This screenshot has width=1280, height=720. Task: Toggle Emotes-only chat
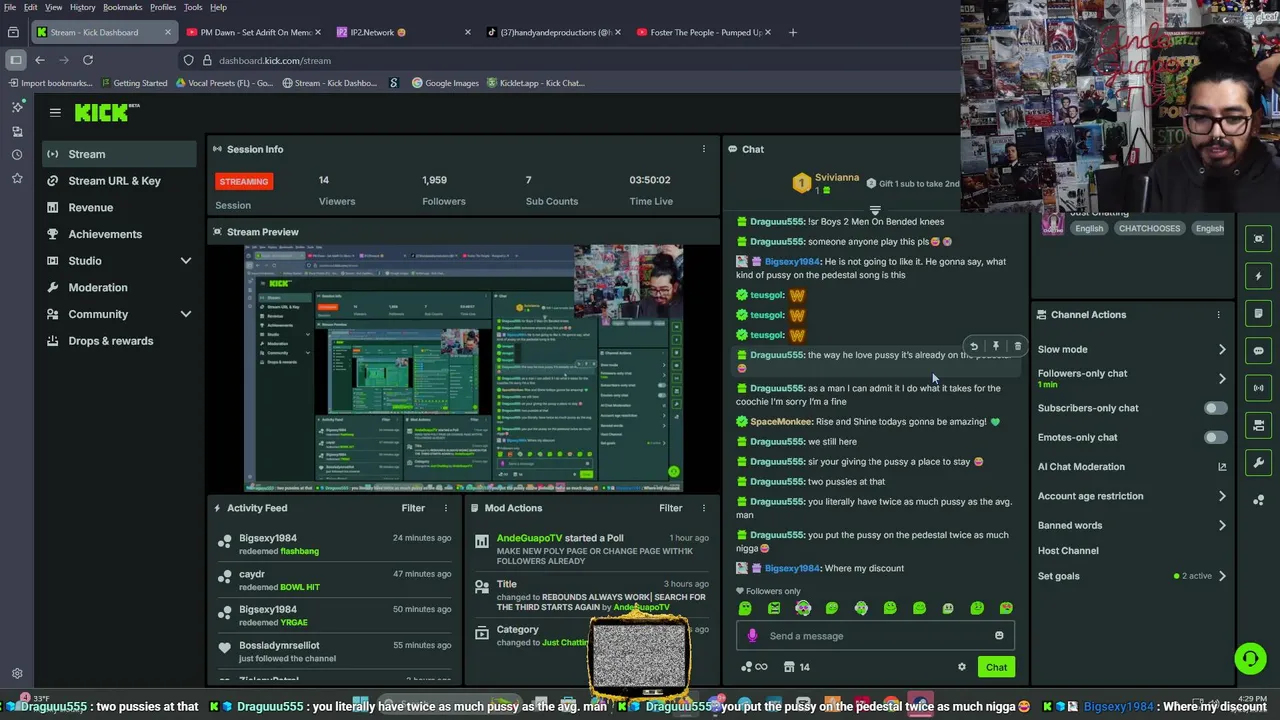click(1215, 437)
